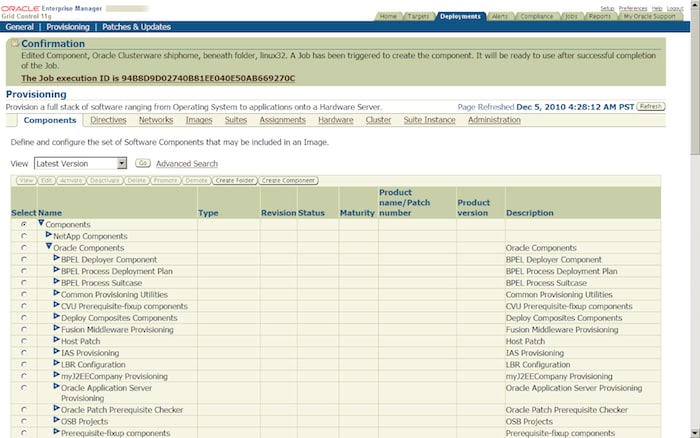This screenshot has height=438, width=700.
Task: Expand the CVU Prerequisite-fixup components node
Action: 57,304
